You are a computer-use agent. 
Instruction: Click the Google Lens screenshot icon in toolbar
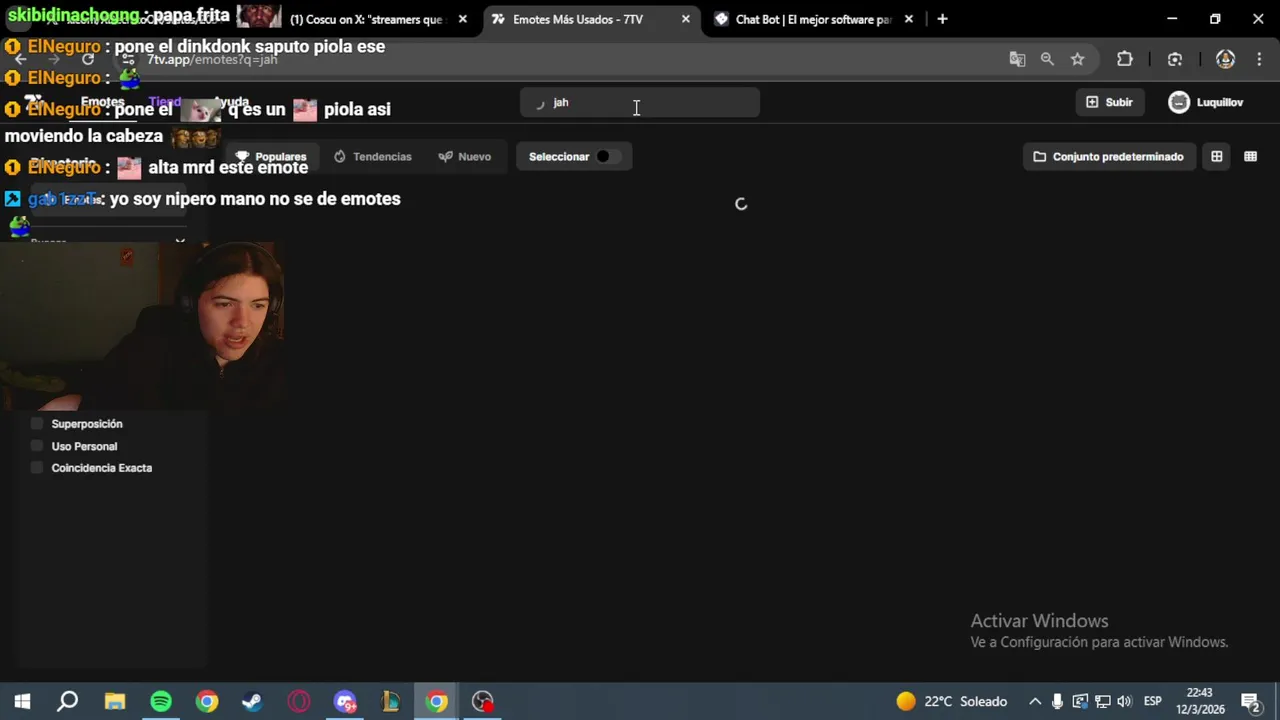click(1175, 59)
